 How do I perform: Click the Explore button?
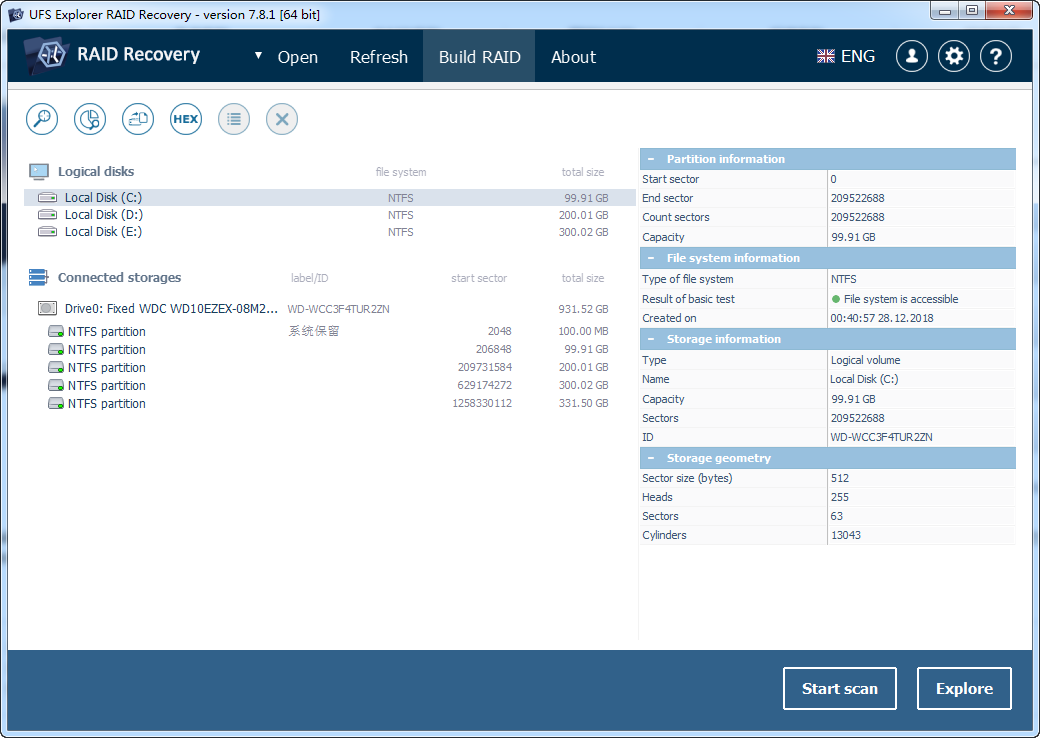964,688
